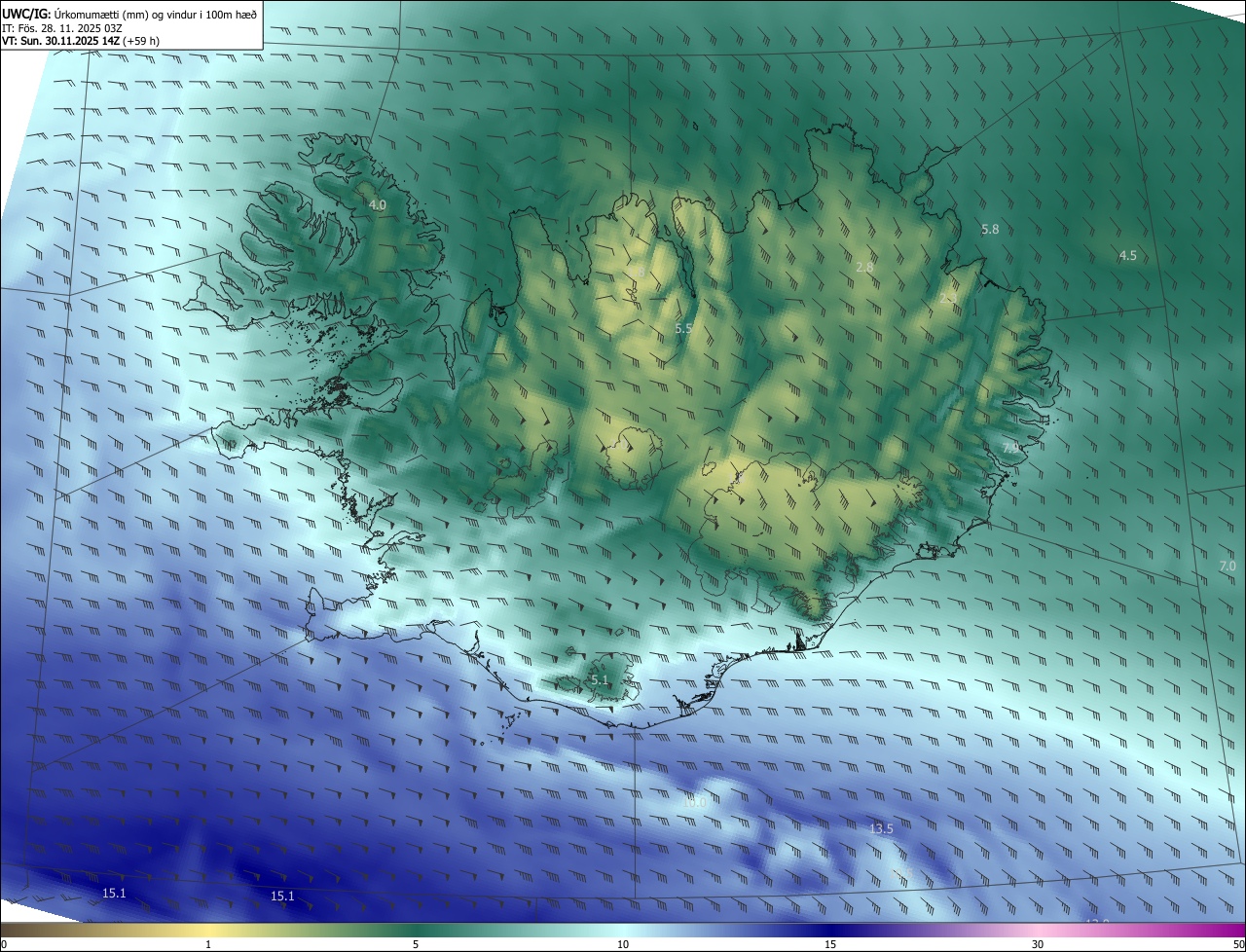Click the 7.0 value over the eastern sea

coord(1227,566)
